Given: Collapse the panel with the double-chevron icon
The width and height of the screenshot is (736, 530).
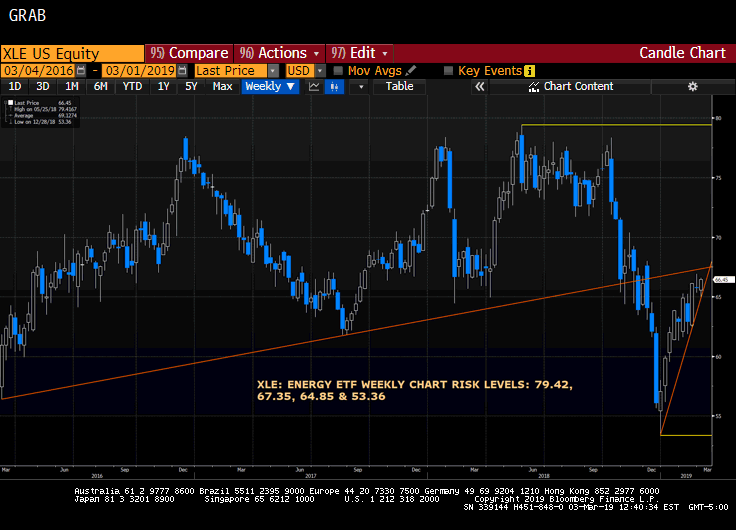Looking at the screenshot, I should (479, 86).
